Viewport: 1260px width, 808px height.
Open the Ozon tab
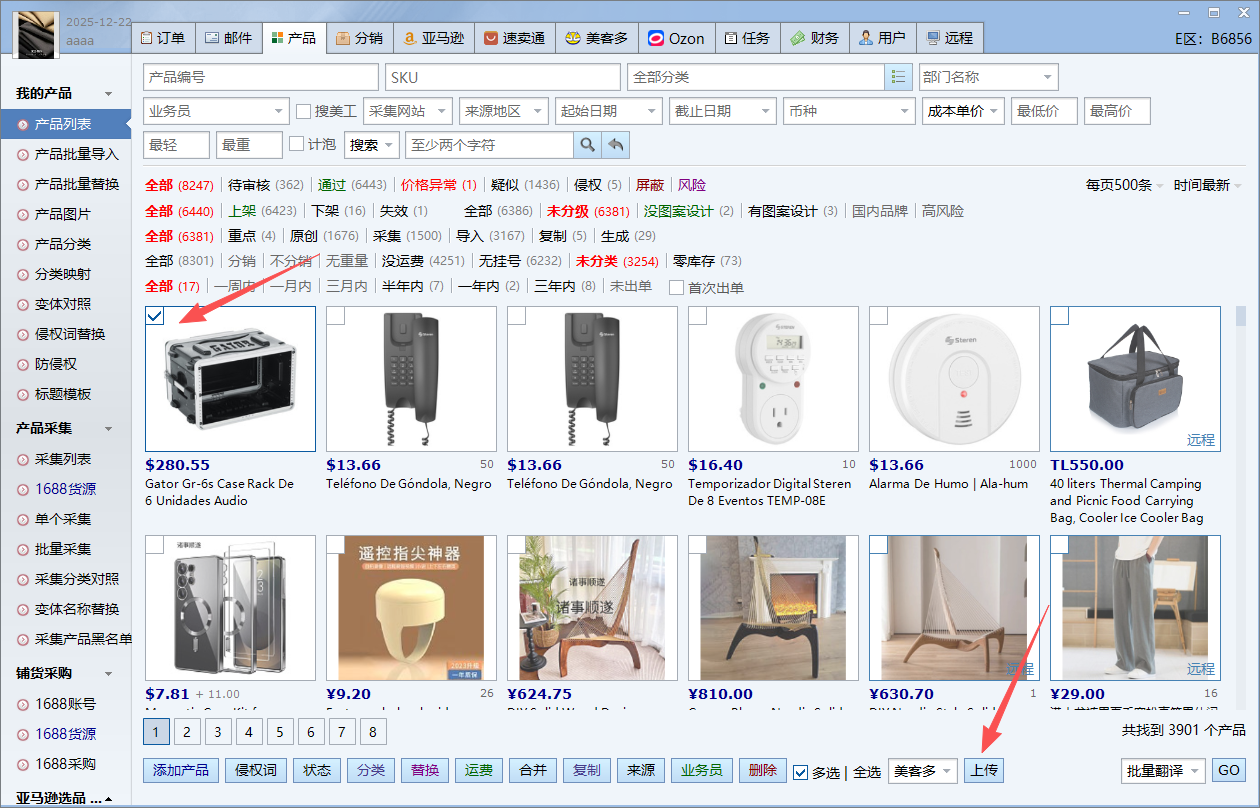[676, 38]
